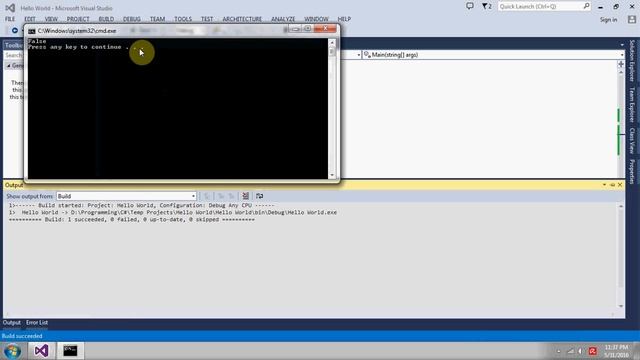
Task: Open the PROJECT menu
Action: click(78, 19)
